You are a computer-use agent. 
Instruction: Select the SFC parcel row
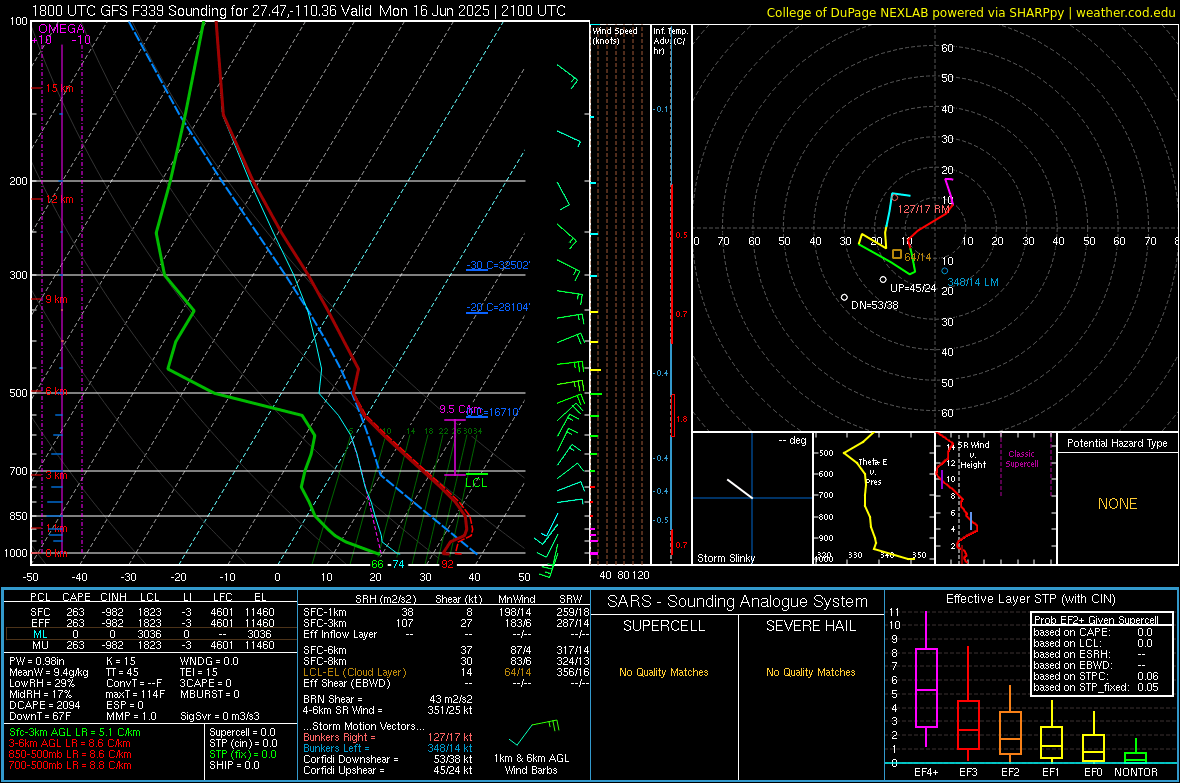(x=152, y=612)
